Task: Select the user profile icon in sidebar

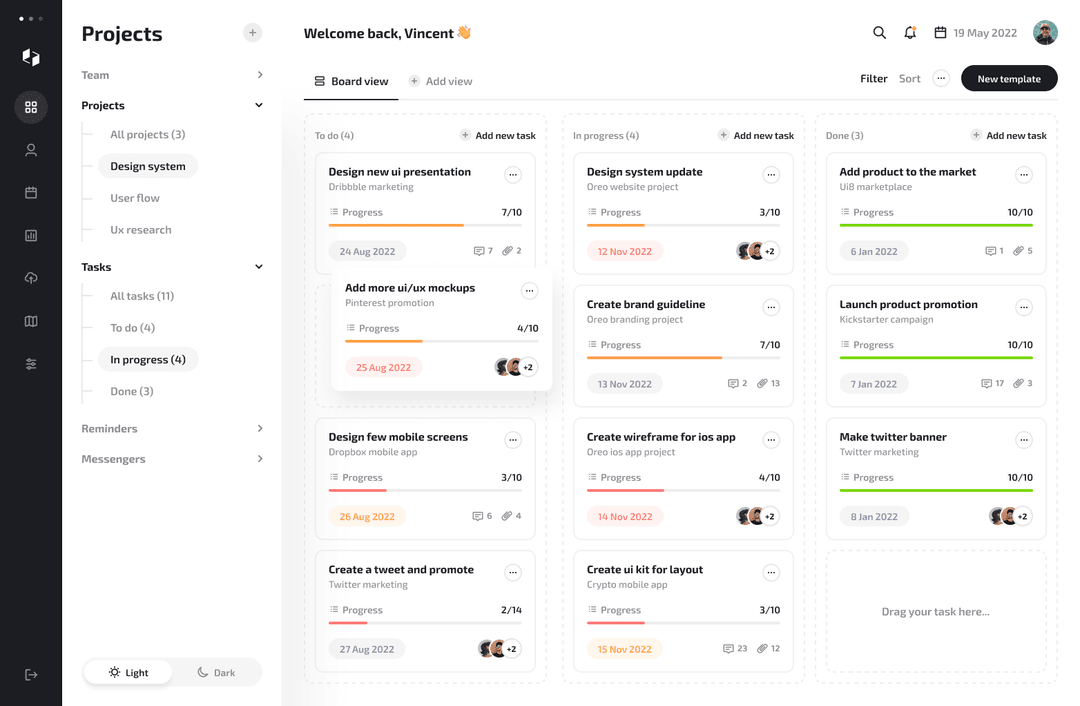Action: (30, 148)
